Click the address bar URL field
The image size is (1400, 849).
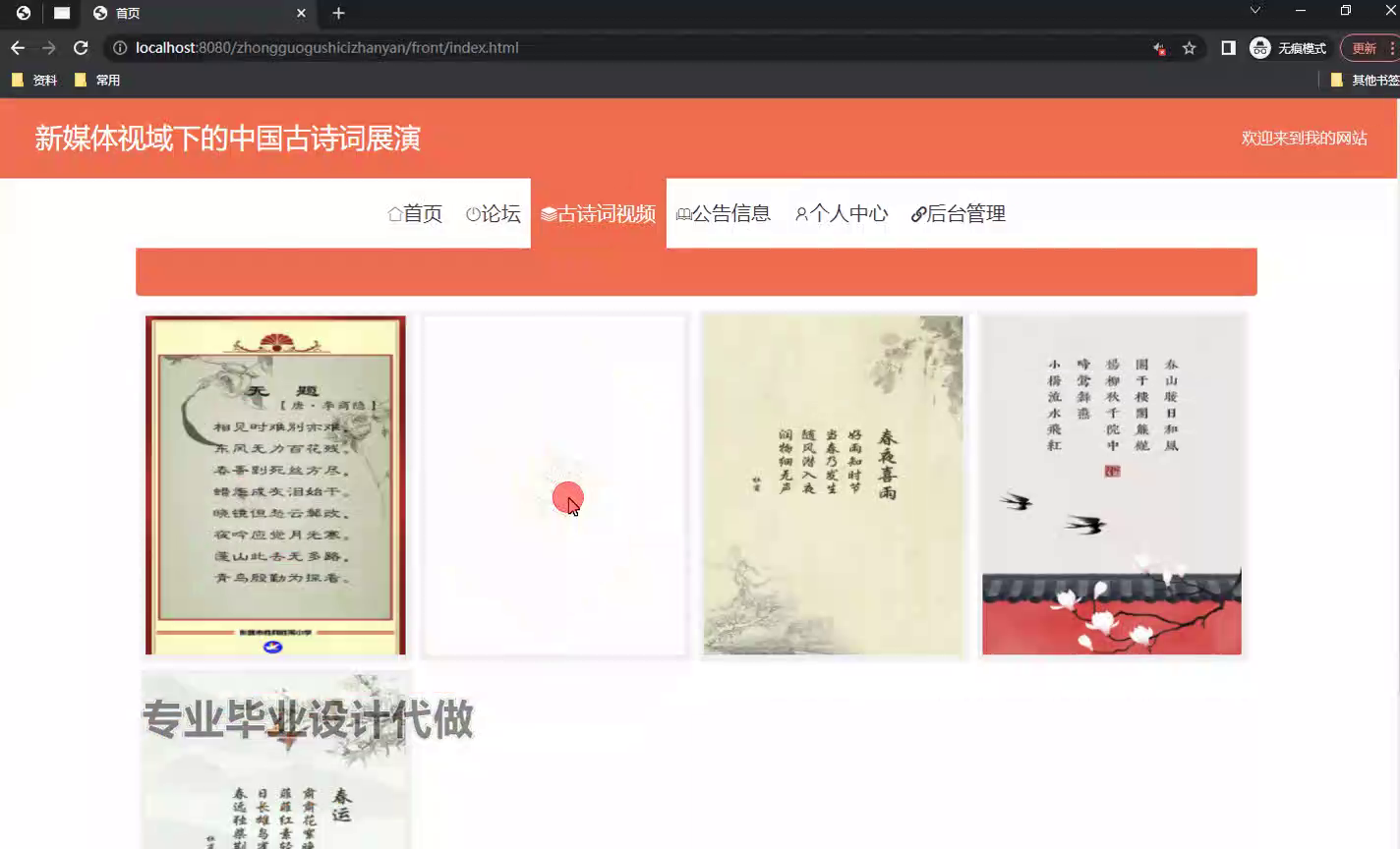[629, 47]
